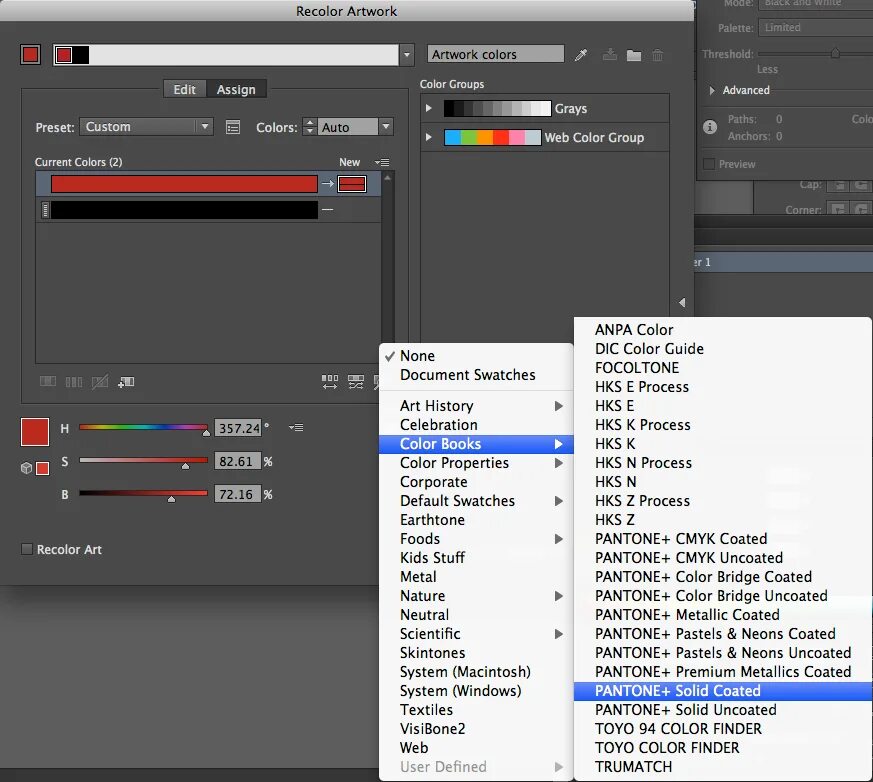Click the Hue value field 357.24
This screenshot has height=782, width=873.
(238, 428)
